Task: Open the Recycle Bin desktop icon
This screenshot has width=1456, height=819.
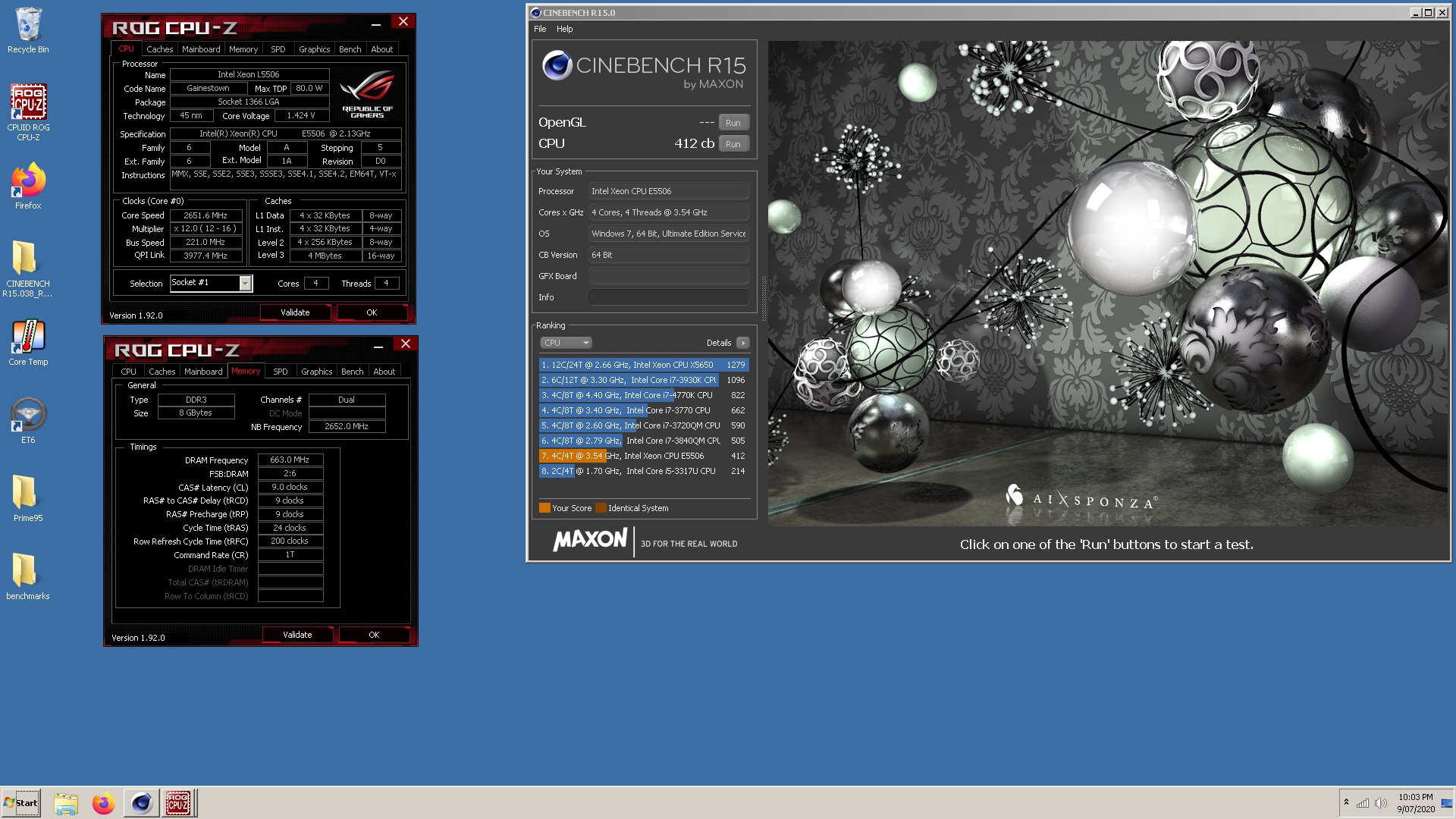Action: (x=28, y=30)
